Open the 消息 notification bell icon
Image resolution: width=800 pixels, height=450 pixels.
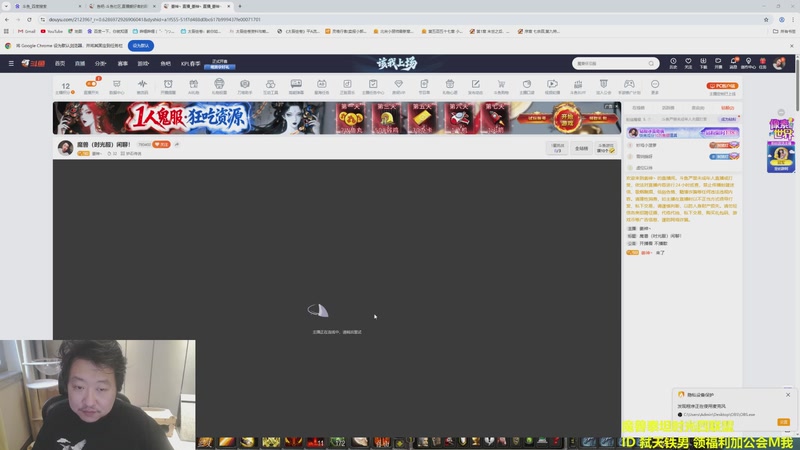[733, 63]
